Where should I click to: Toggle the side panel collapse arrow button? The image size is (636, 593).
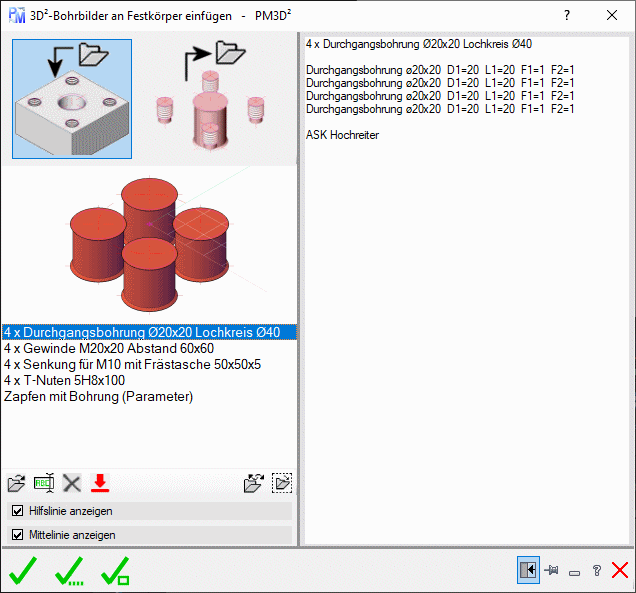coord(528,571)
